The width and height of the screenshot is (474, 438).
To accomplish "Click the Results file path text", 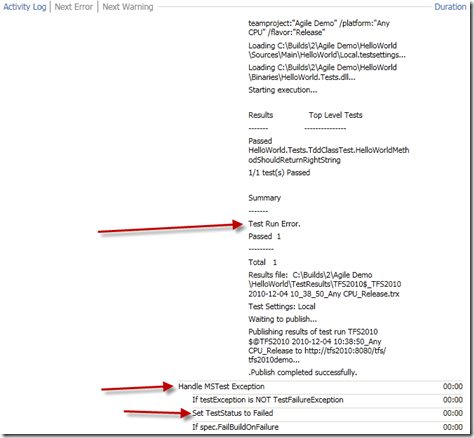I will 325,284.
